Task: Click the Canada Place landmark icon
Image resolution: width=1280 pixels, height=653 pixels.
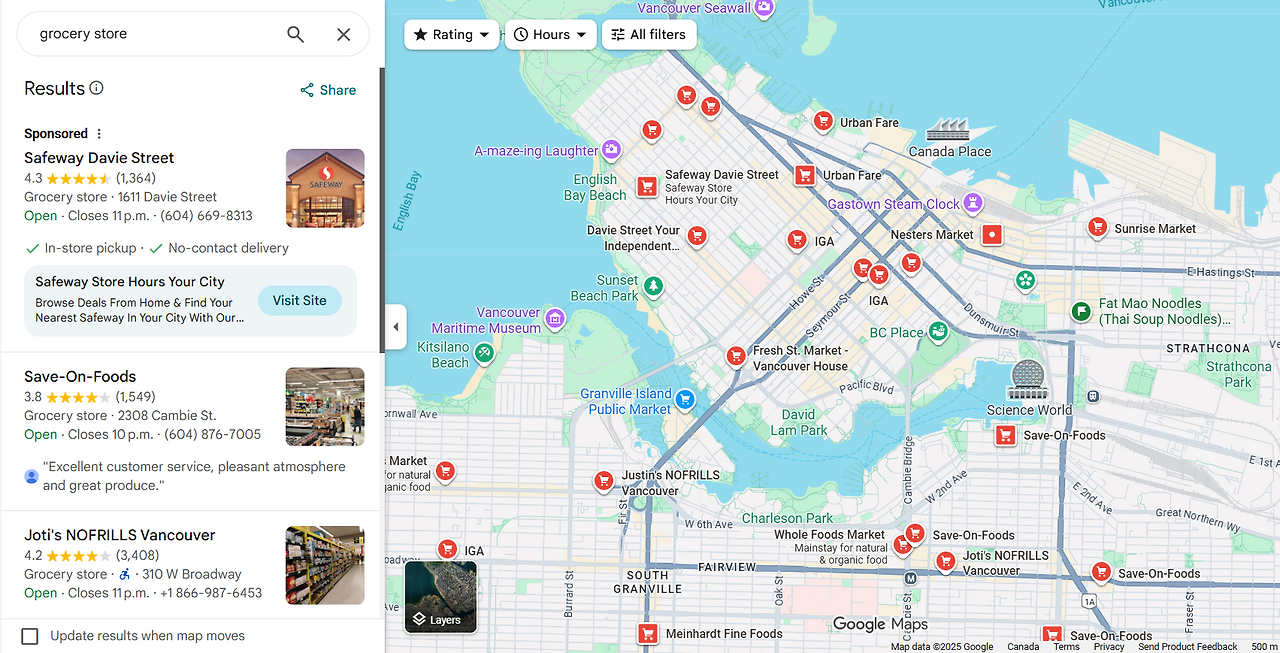Action: [948, 129]
